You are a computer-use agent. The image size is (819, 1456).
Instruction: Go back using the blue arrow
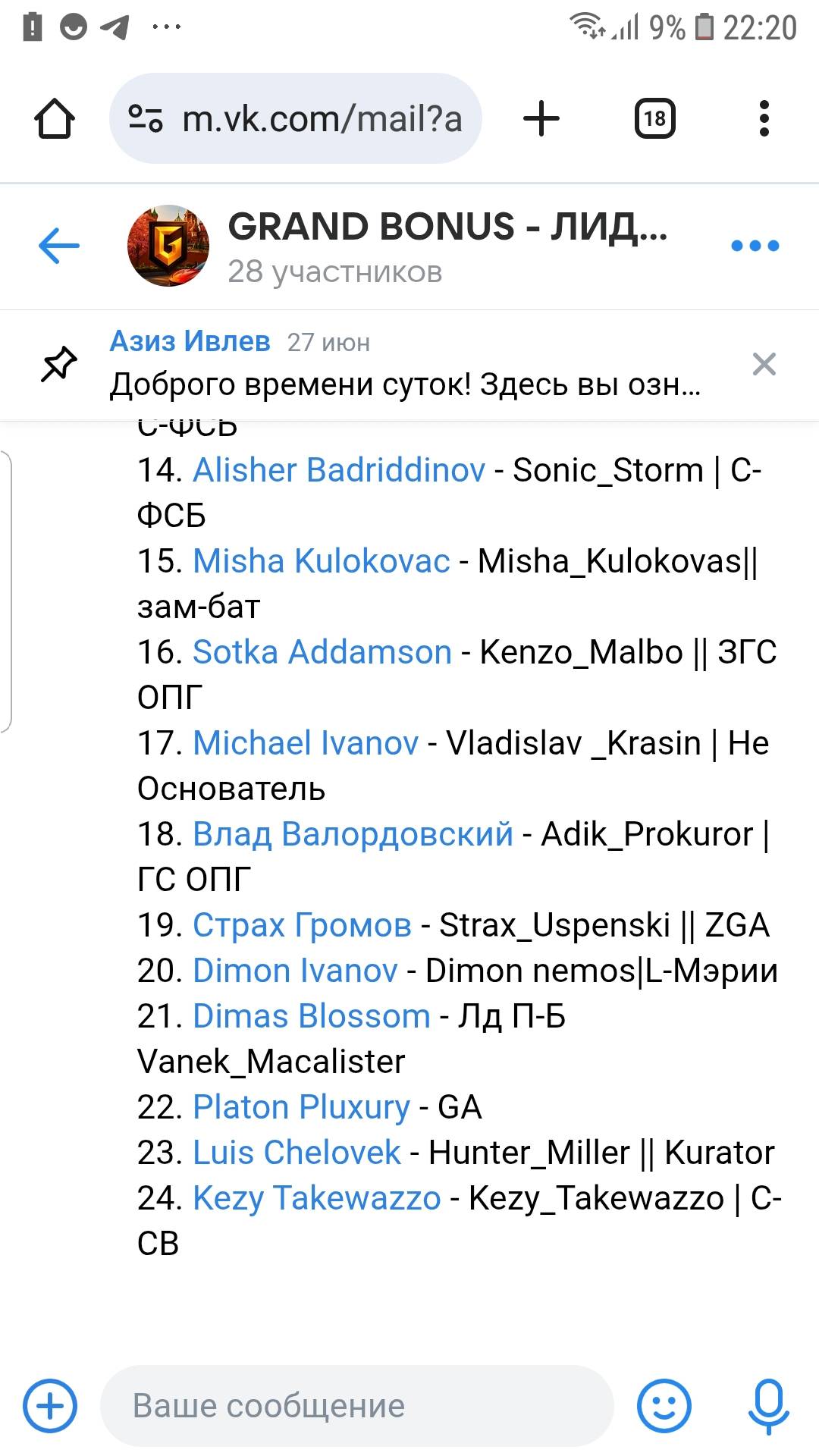point(59,246)
